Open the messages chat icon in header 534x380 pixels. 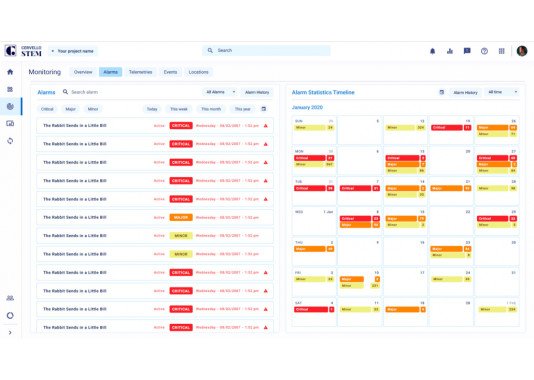pyautogui.click(x=467, y=51)
